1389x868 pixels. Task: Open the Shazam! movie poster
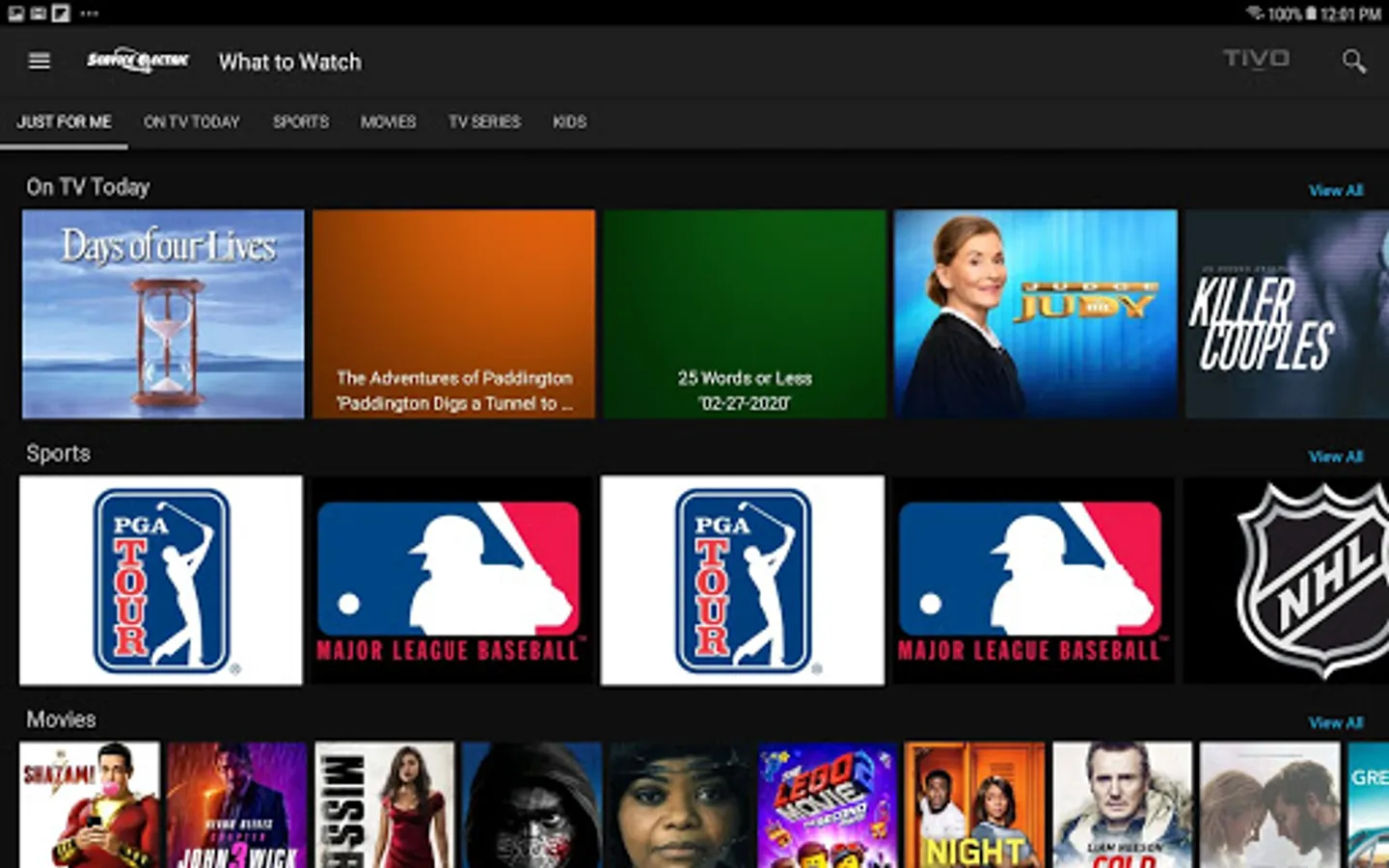point(90,804)
